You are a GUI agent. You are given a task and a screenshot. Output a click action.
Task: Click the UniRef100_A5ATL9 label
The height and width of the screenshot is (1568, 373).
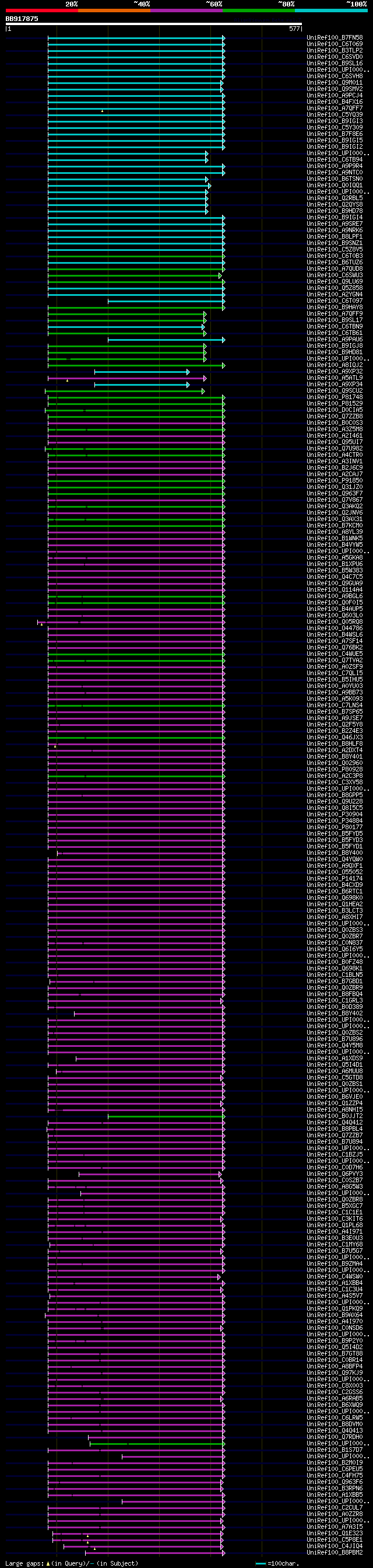(335, 378)
